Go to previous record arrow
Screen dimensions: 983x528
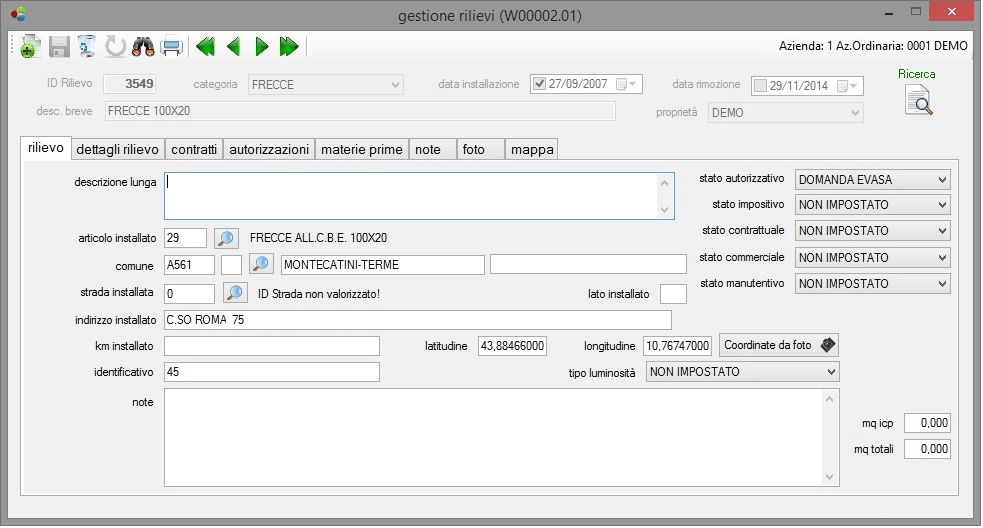[x=234, y=46]
